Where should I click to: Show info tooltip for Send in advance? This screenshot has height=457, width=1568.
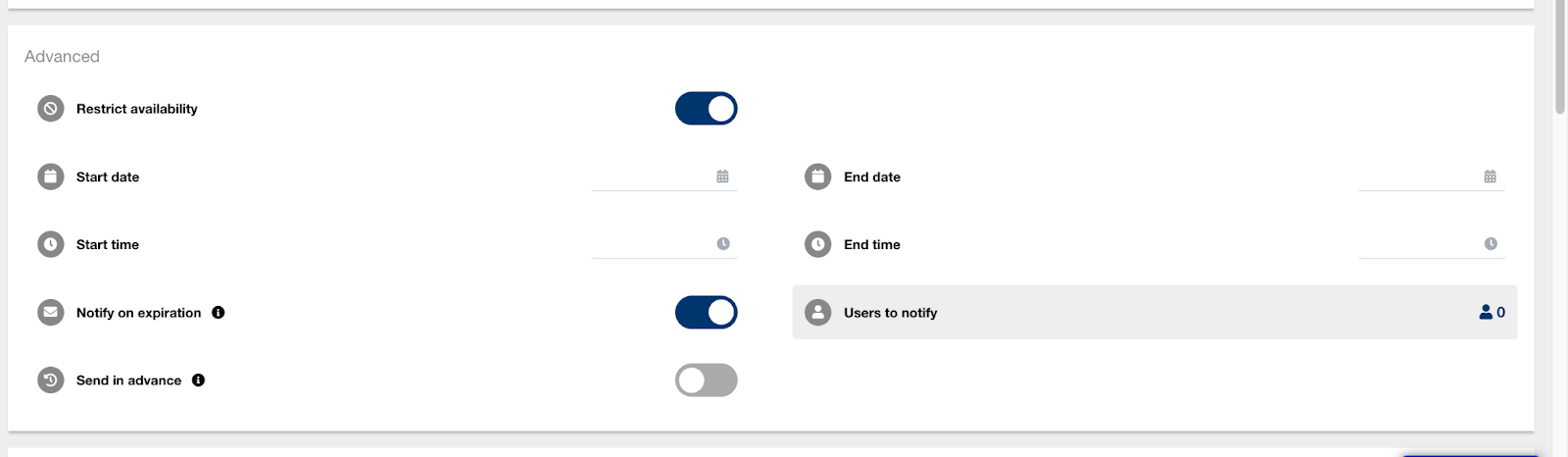coord(199,381)
